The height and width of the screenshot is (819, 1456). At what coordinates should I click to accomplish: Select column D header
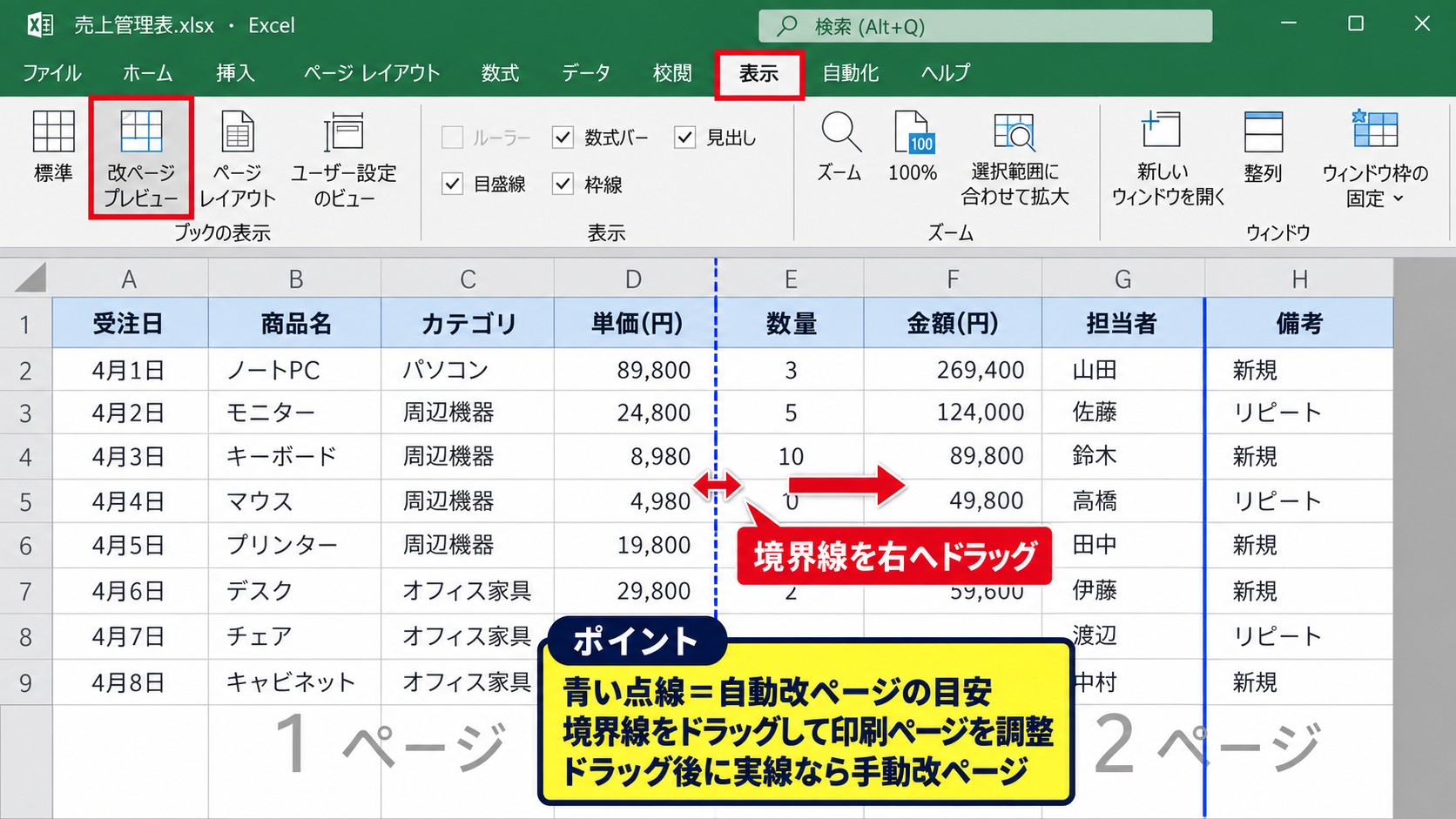coord(634,279)
